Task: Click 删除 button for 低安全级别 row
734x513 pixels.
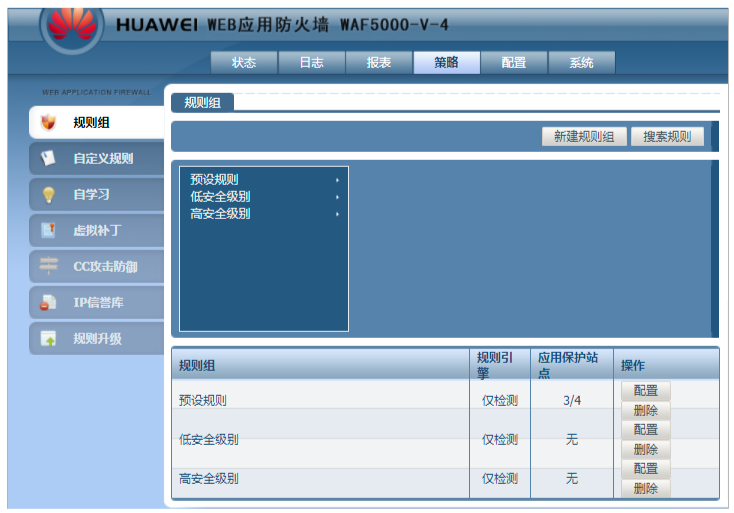Action: tap(646, 449)
